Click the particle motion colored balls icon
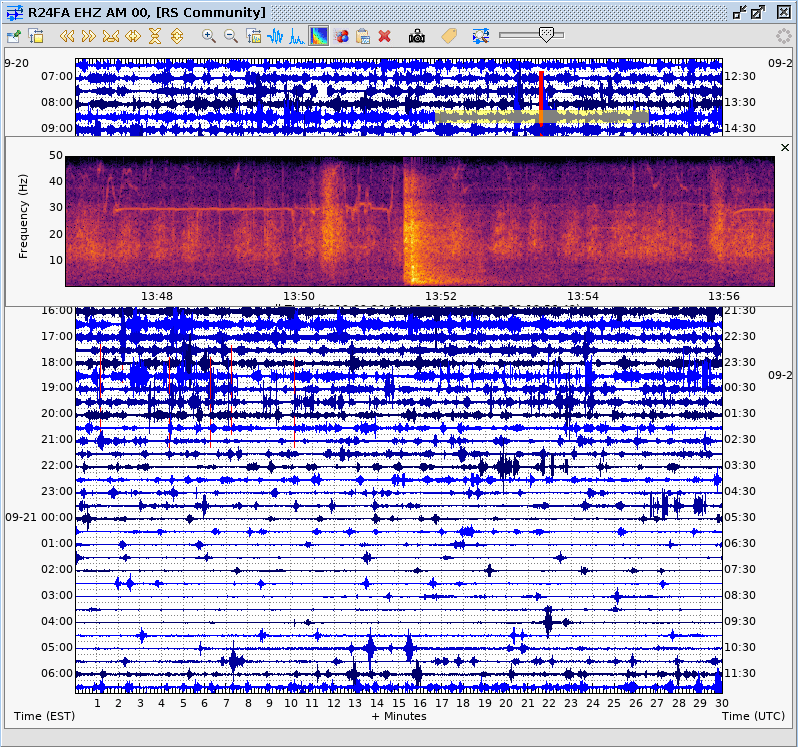 [341, 36]
